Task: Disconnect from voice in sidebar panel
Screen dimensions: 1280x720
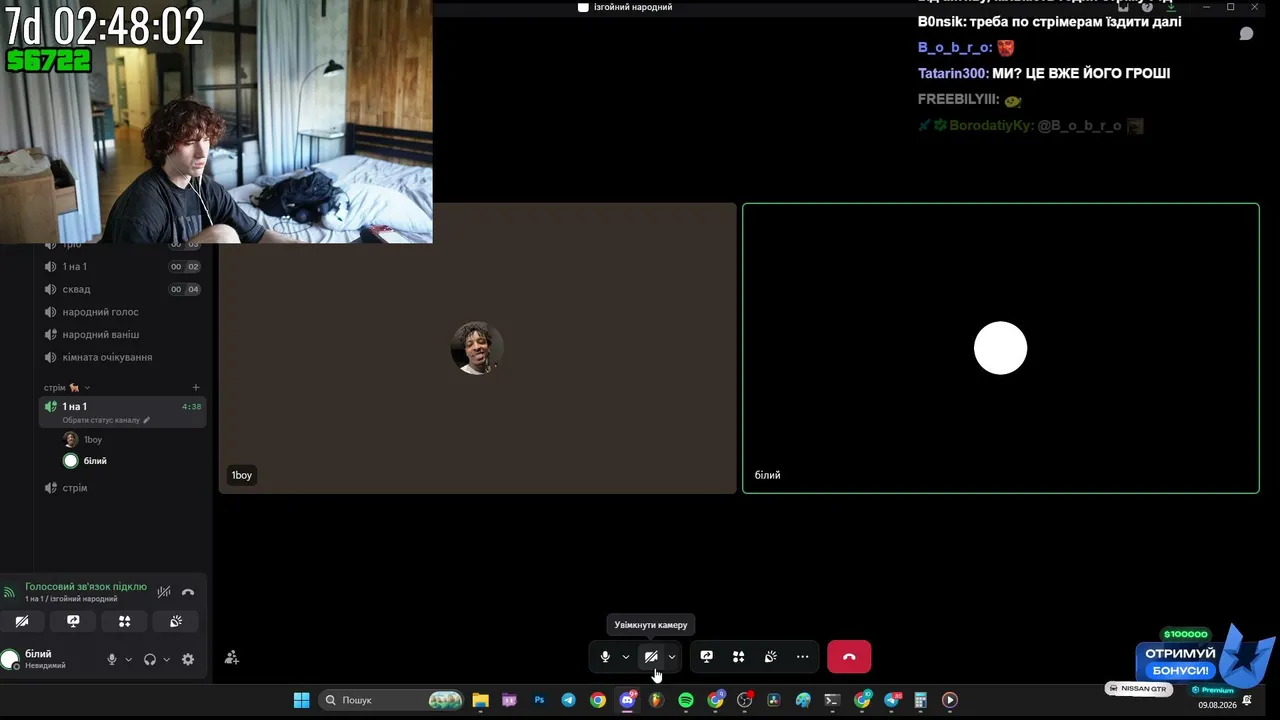Action: pos(188,592)
